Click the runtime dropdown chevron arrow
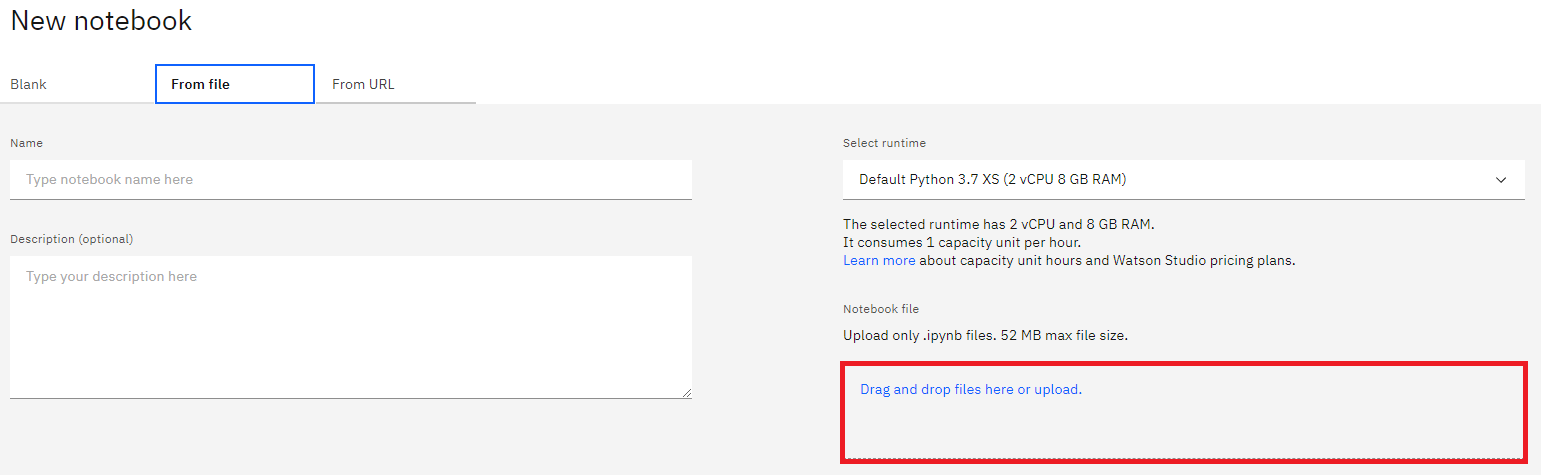 1501,180
